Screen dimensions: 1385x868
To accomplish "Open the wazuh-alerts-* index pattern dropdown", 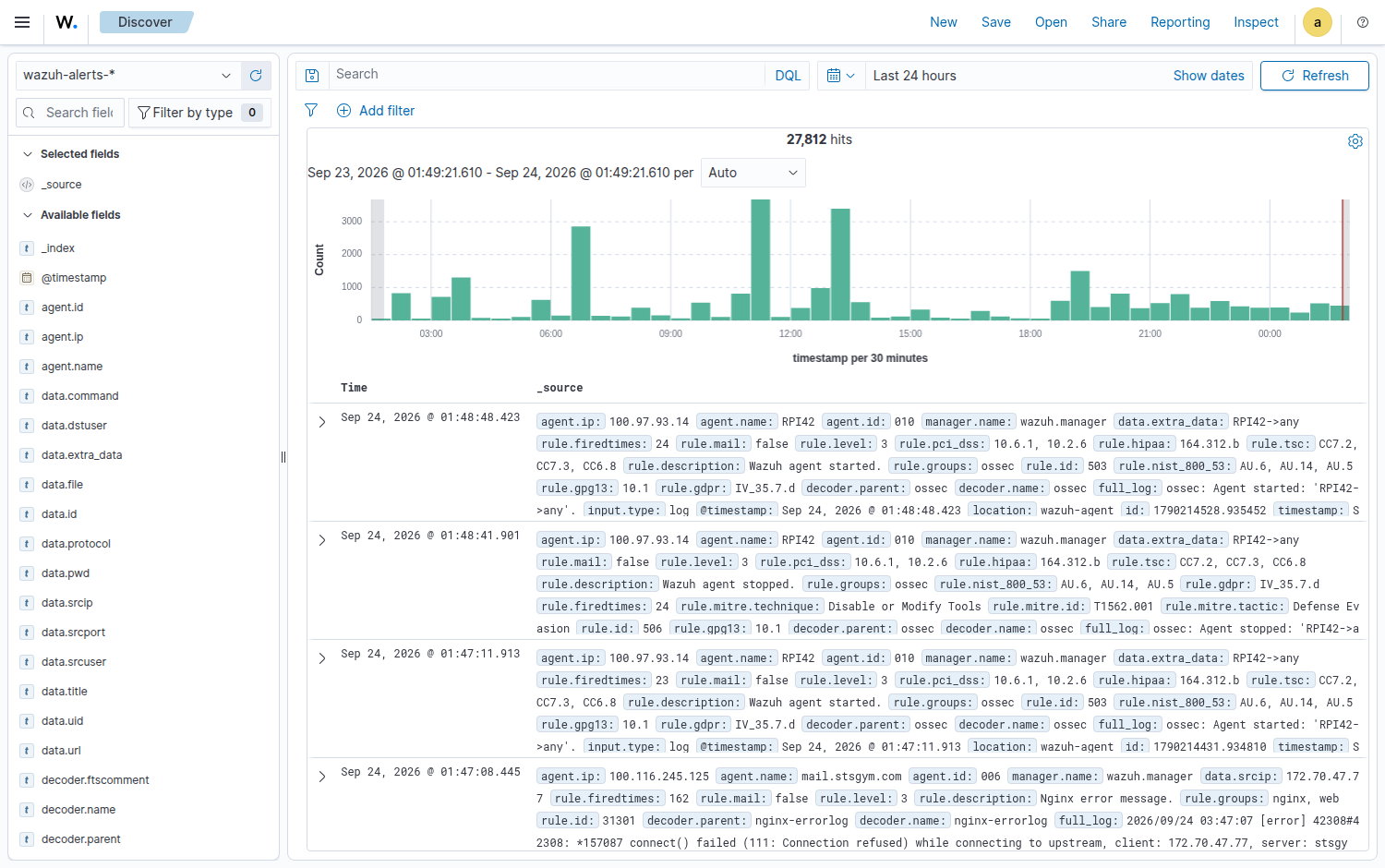I will click(127, 76).
